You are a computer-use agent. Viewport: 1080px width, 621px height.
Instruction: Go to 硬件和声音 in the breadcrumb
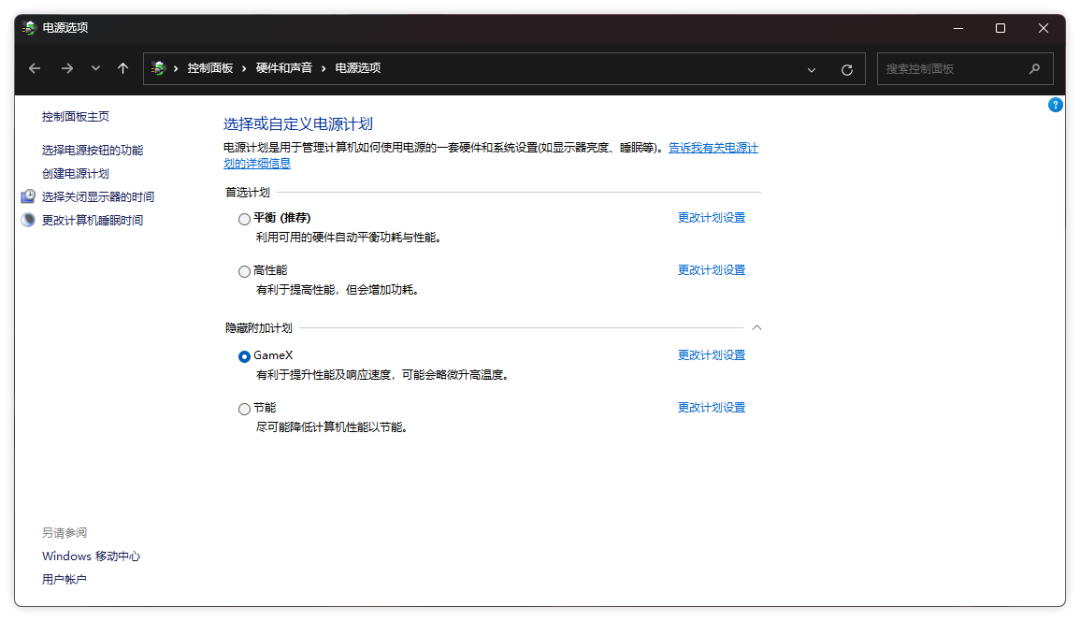pyautogui.click(x=284, y=68)
